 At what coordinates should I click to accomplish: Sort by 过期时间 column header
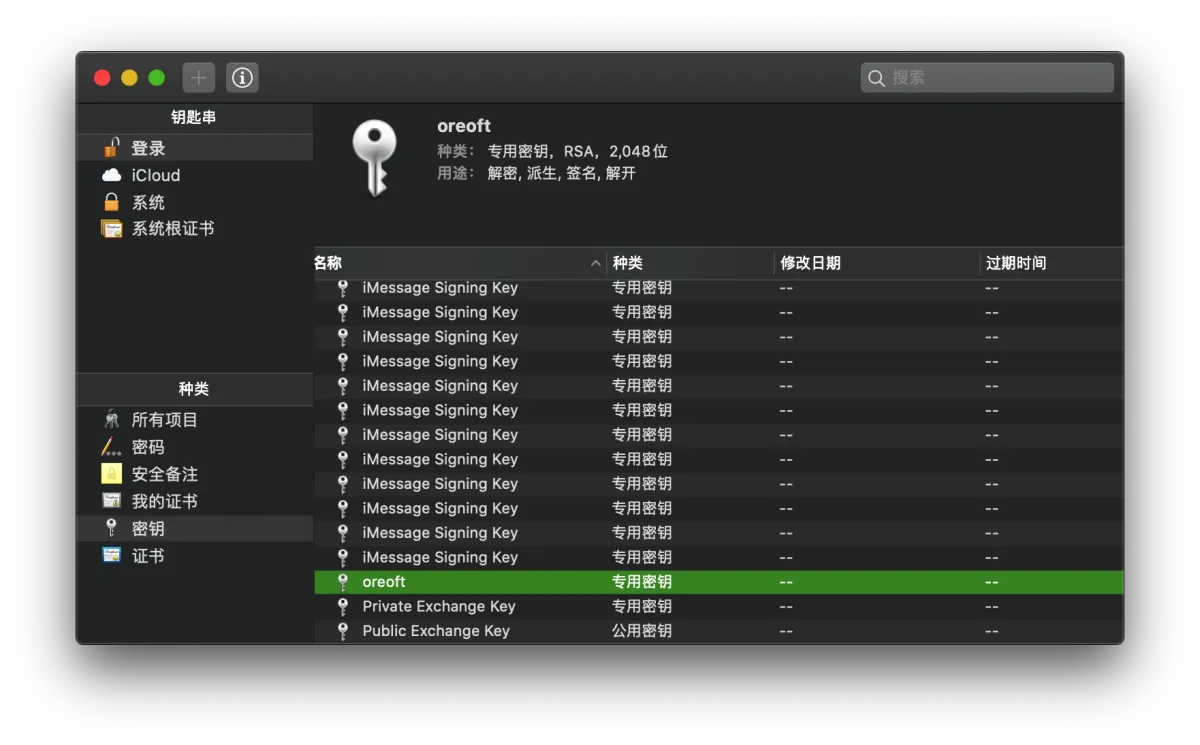(x=1050, y=263)
